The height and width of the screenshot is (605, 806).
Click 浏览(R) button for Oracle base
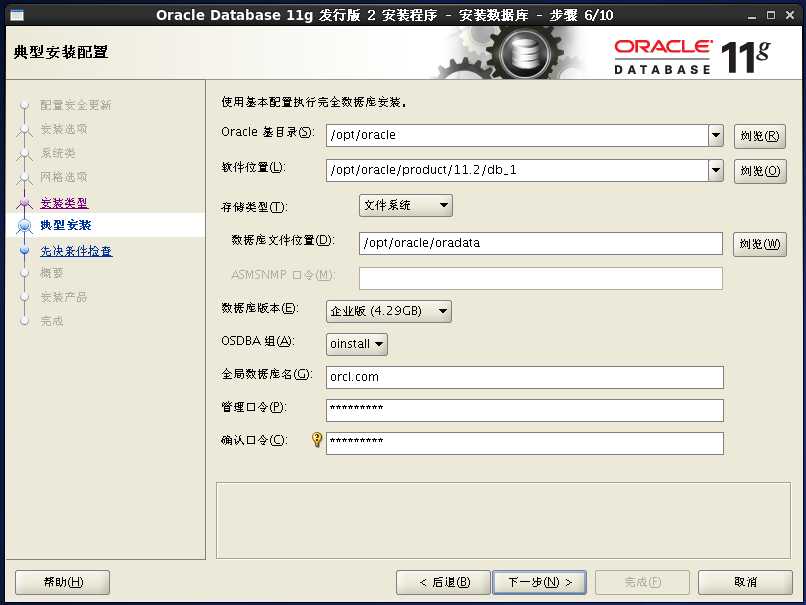tap(760, 136)
